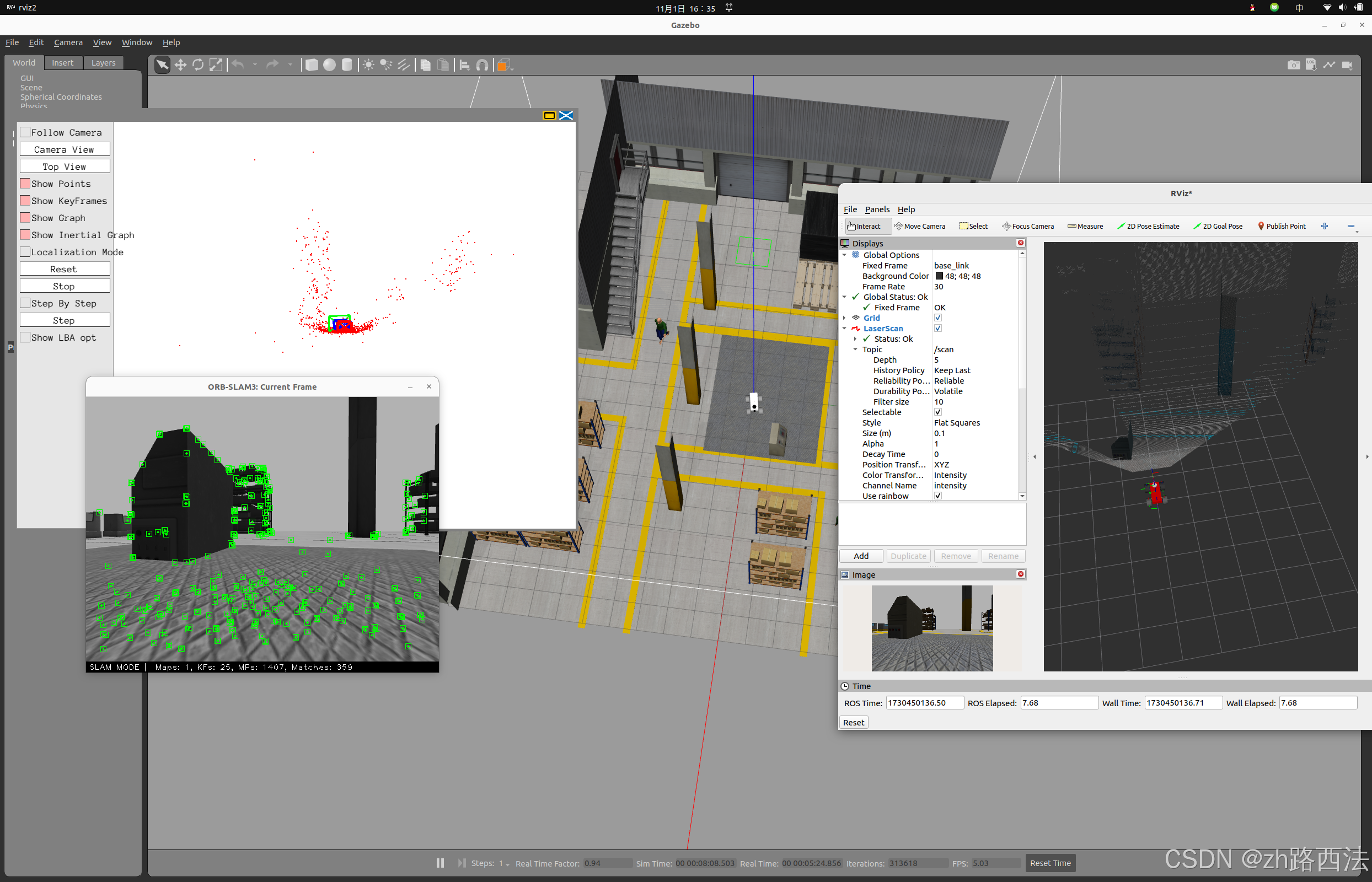
Task: Collapse the Global Options tree
Action: [x=844, y=255]
